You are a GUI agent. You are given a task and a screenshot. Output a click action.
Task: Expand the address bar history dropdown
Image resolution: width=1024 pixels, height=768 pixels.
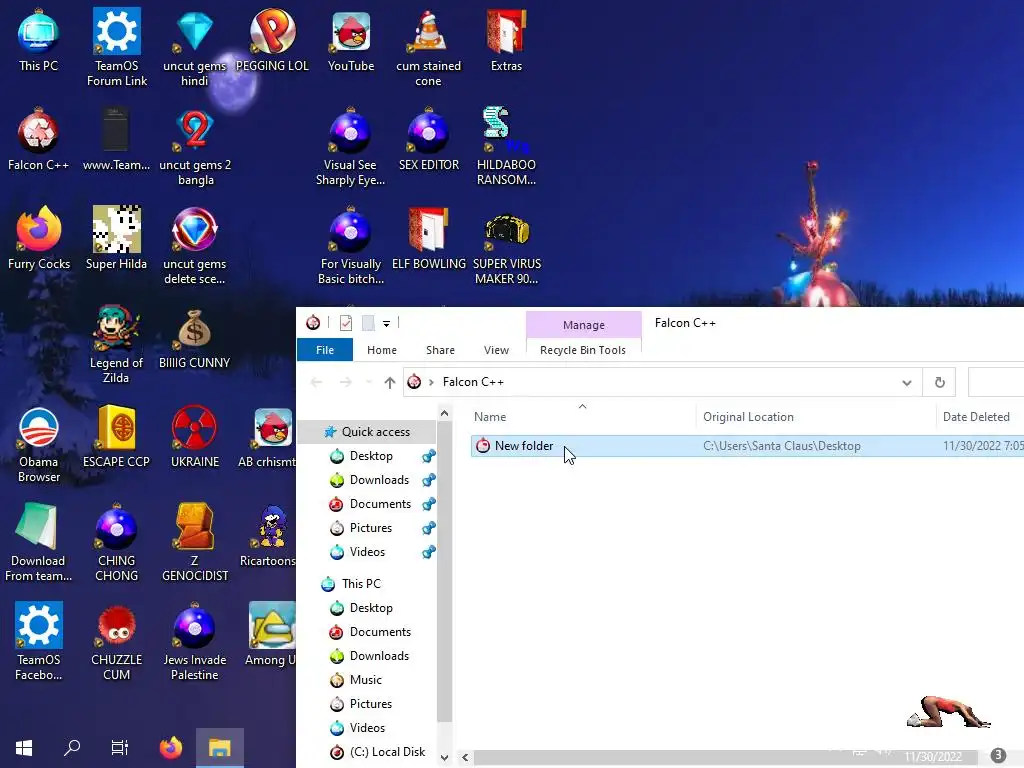tap(906, 383)
